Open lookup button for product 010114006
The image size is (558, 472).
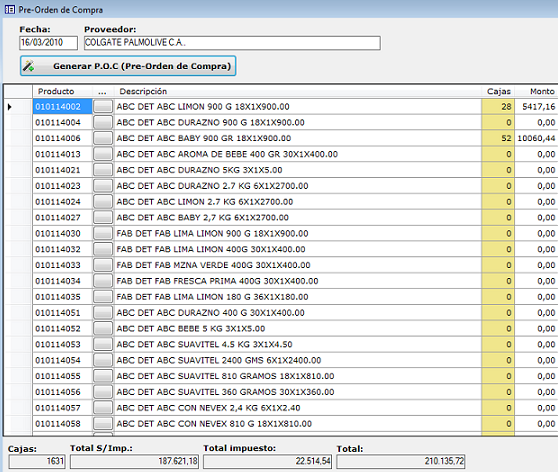pyautogui.click(x=103, y=138)
